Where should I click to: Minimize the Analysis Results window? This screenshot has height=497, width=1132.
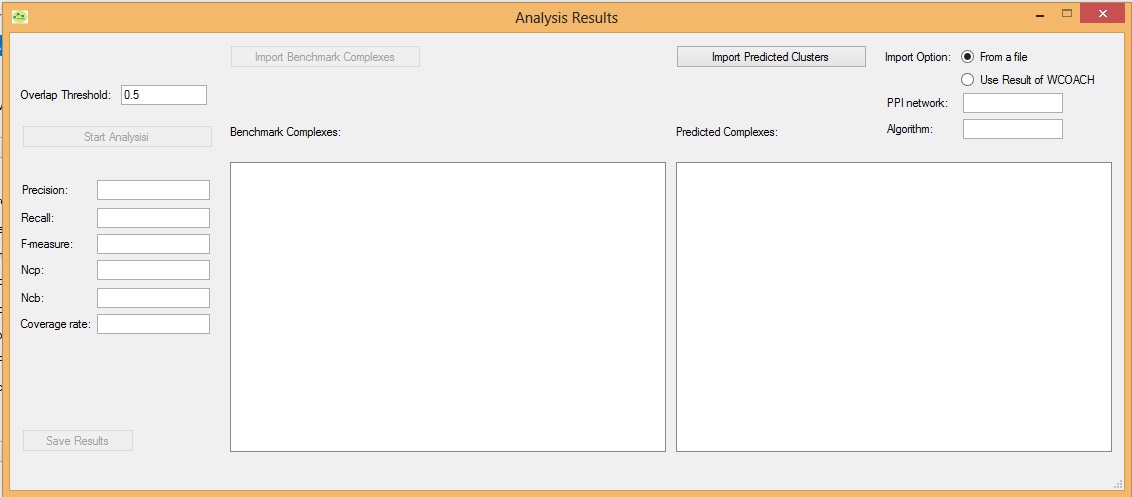coord(1041,14)
